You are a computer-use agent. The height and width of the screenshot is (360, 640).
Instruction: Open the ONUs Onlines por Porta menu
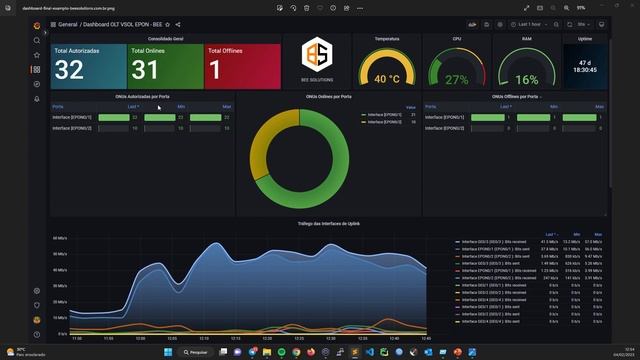pyautogui.click(x=329, y=97)
